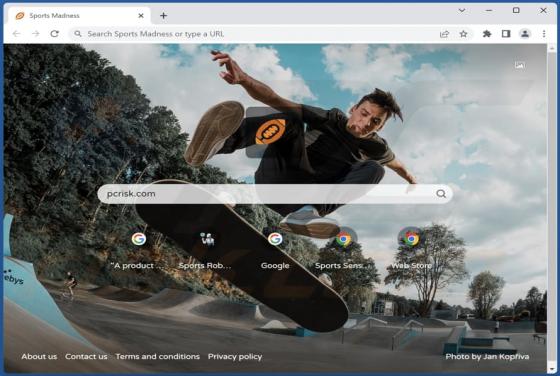
Task: Click the Photo by Jan Kopřiva credit
Action: (487, 356)
